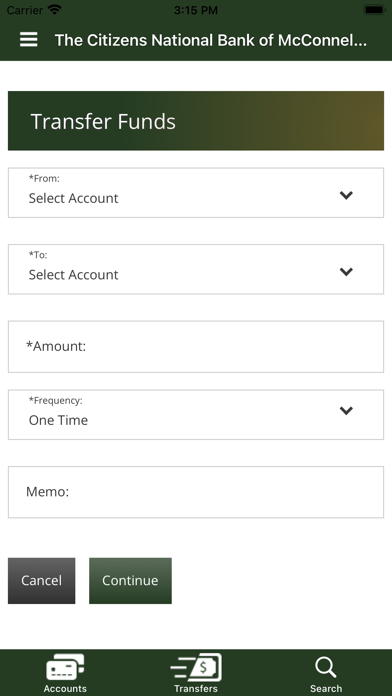
Task: Focus the Amount input field
Action: tap(196, 347)
